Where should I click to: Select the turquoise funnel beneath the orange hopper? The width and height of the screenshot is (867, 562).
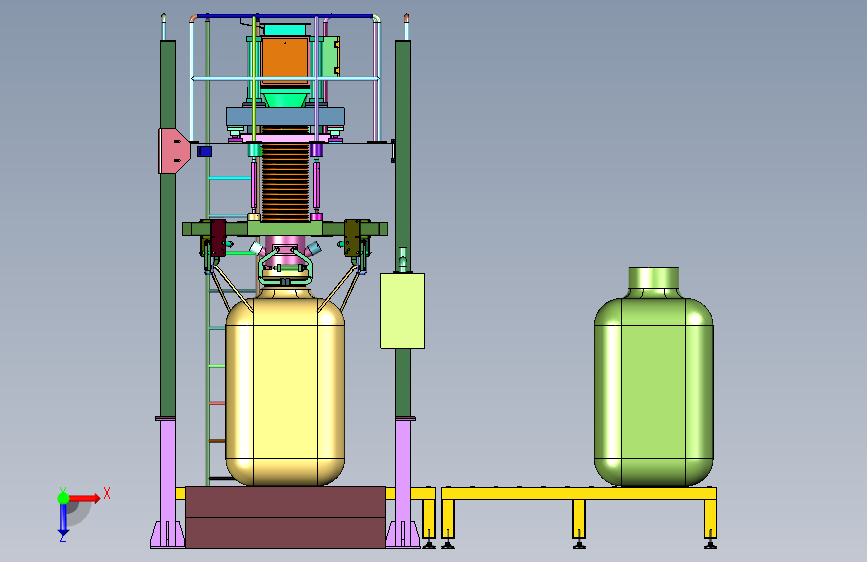pos(285,100)
